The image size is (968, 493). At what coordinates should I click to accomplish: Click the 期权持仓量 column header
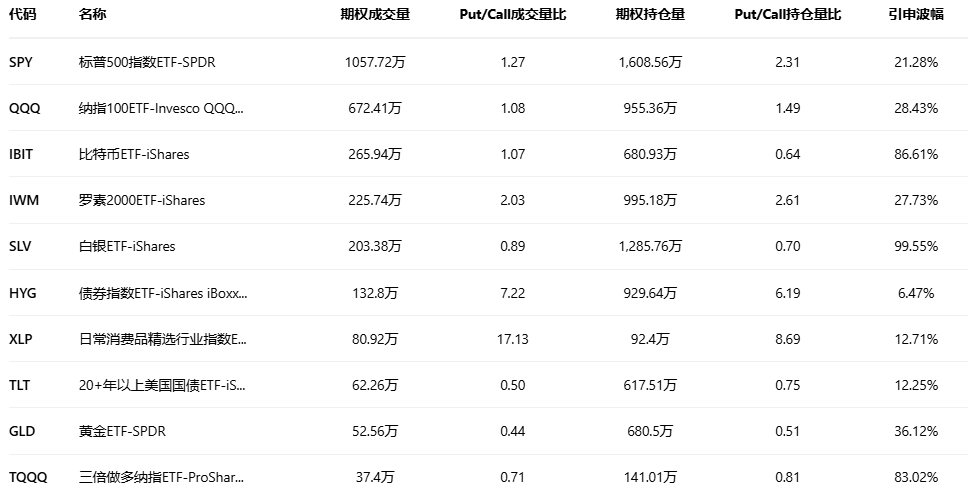[x=650, y=15]
